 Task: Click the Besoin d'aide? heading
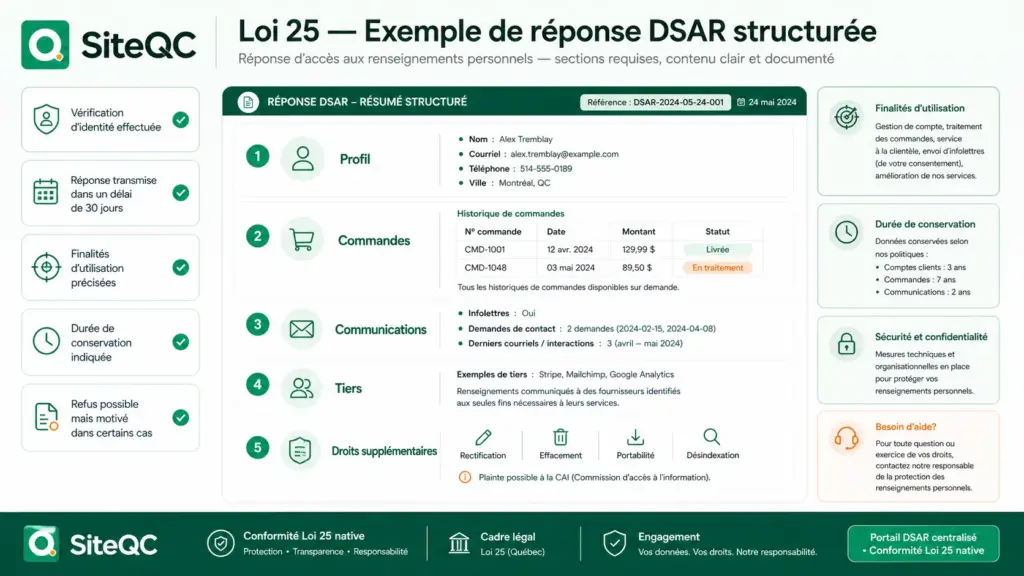pos(905,426)
